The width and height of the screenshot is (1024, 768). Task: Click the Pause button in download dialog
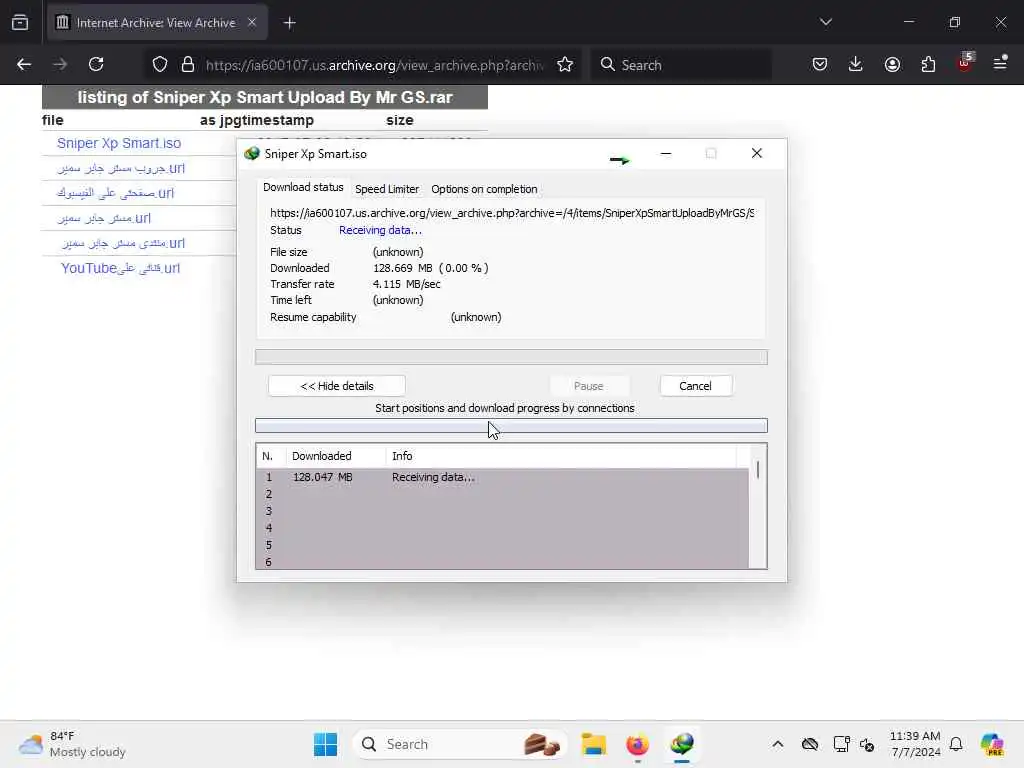588,386
